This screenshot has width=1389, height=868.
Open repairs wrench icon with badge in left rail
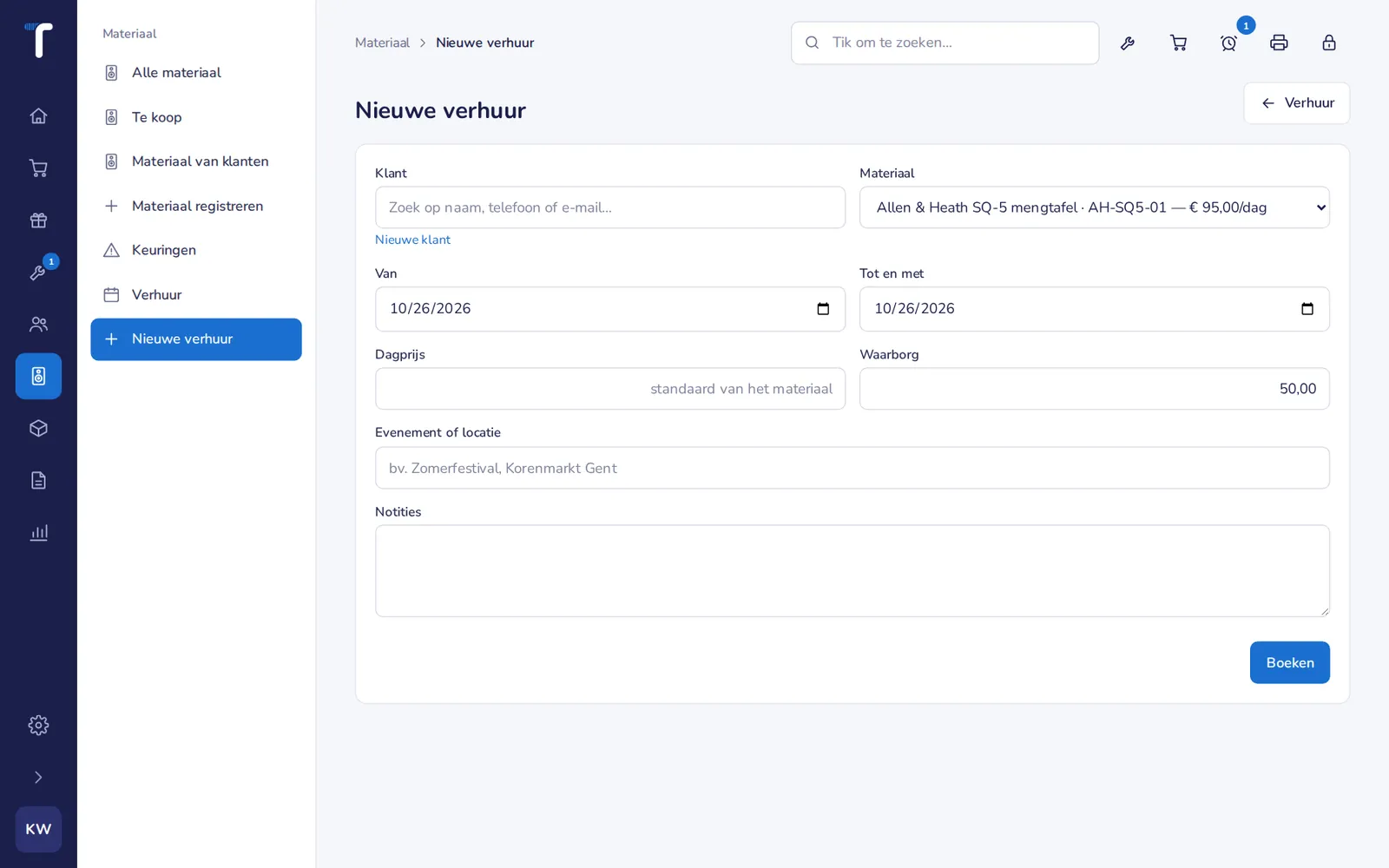tap(38, 272)
